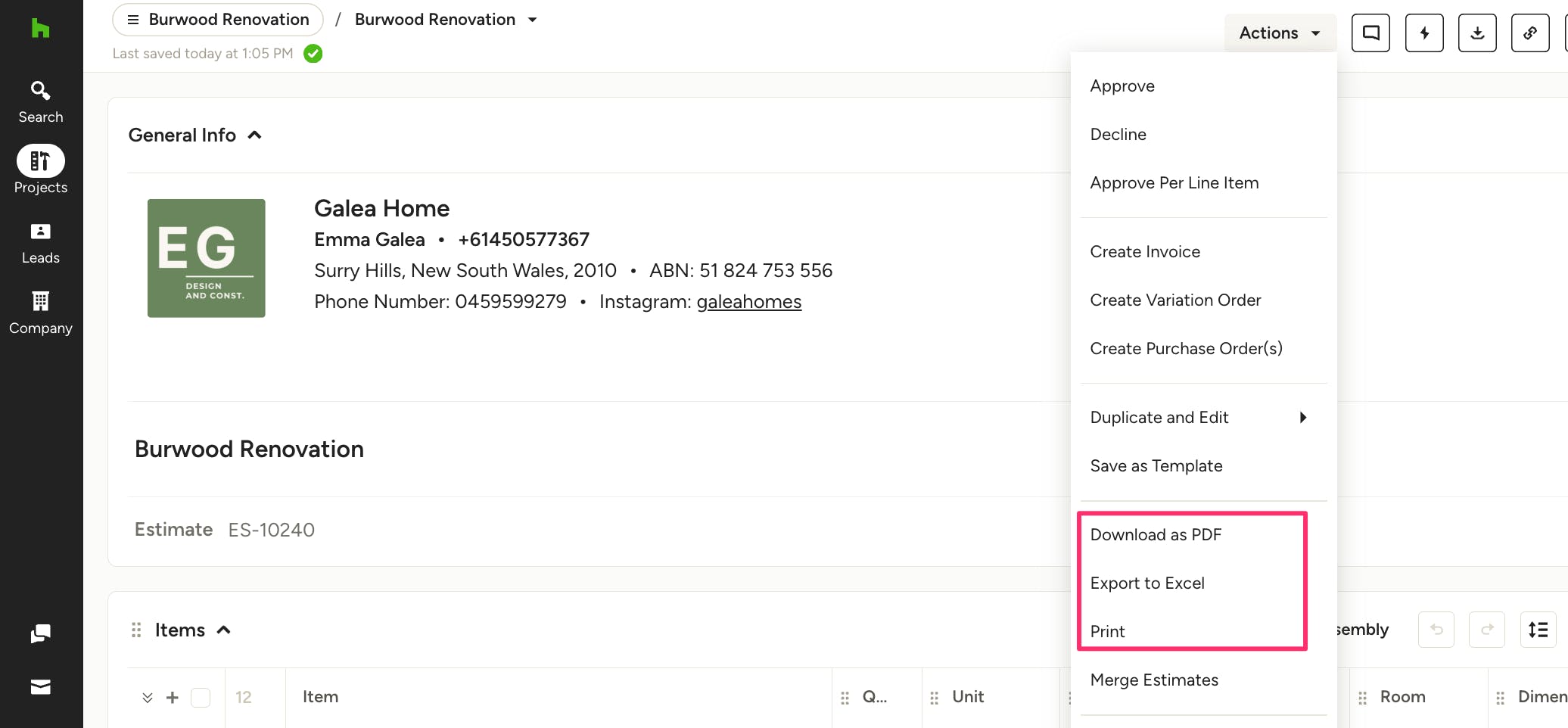The height and width of the screenshot is (728, 1568).
Task: Click the lightning bolt icon button
Action: pos(1424,33)
